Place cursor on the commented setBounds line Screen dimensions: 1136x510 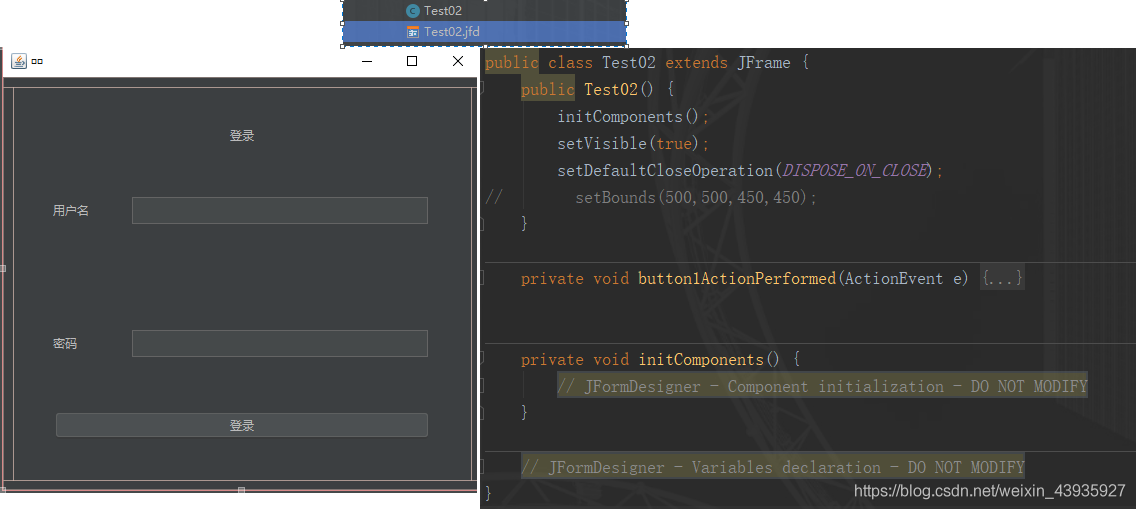point(696,198)
